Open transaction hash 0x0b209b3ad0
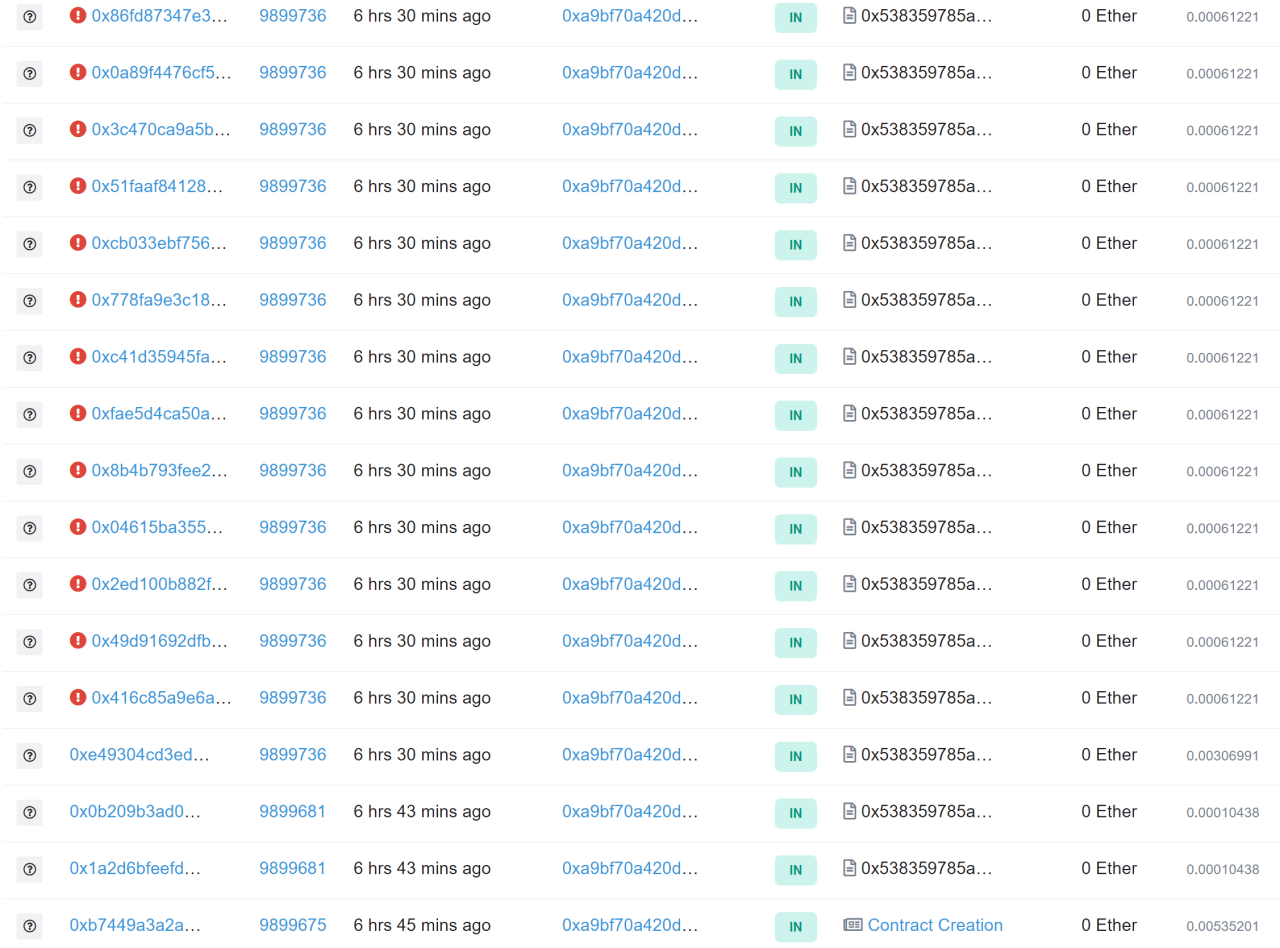 pyautogui.click(x=135, y=811)
